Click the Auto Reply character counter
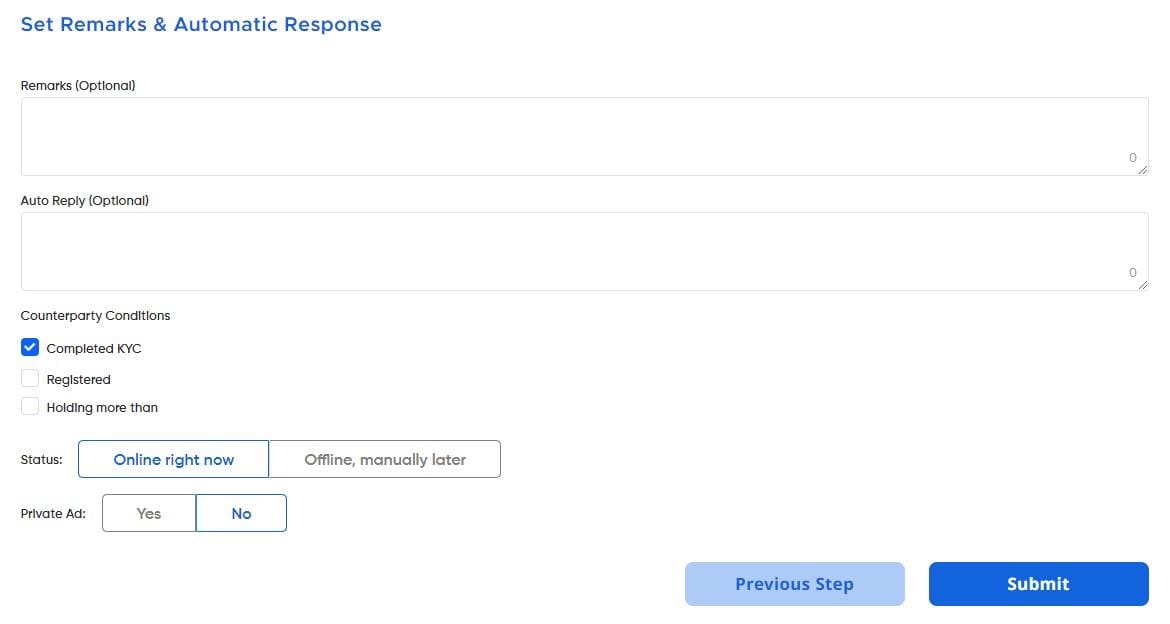 [x=1133, y=273]
